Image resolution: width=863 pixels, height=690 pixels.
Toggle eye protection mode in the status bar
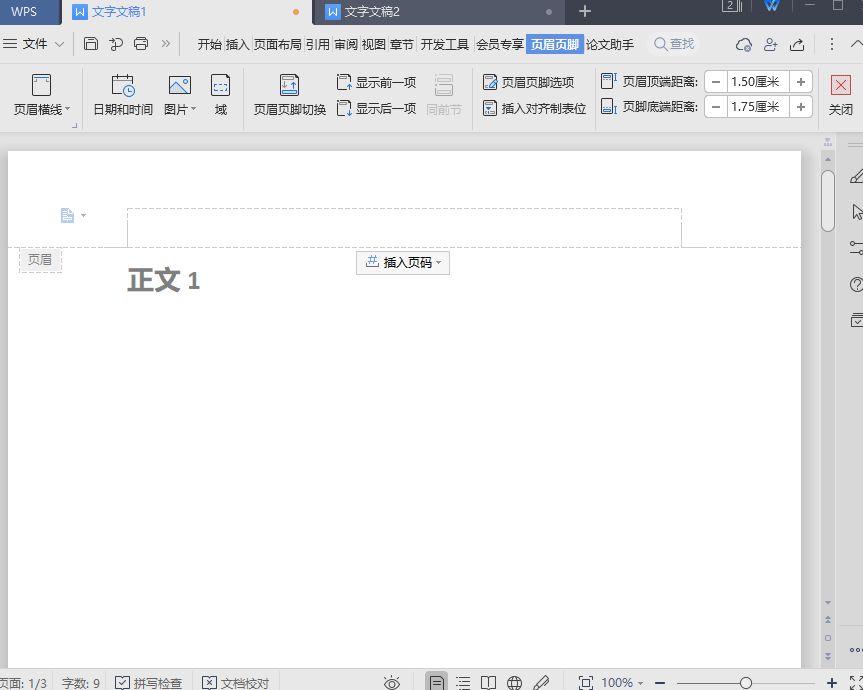392,683
